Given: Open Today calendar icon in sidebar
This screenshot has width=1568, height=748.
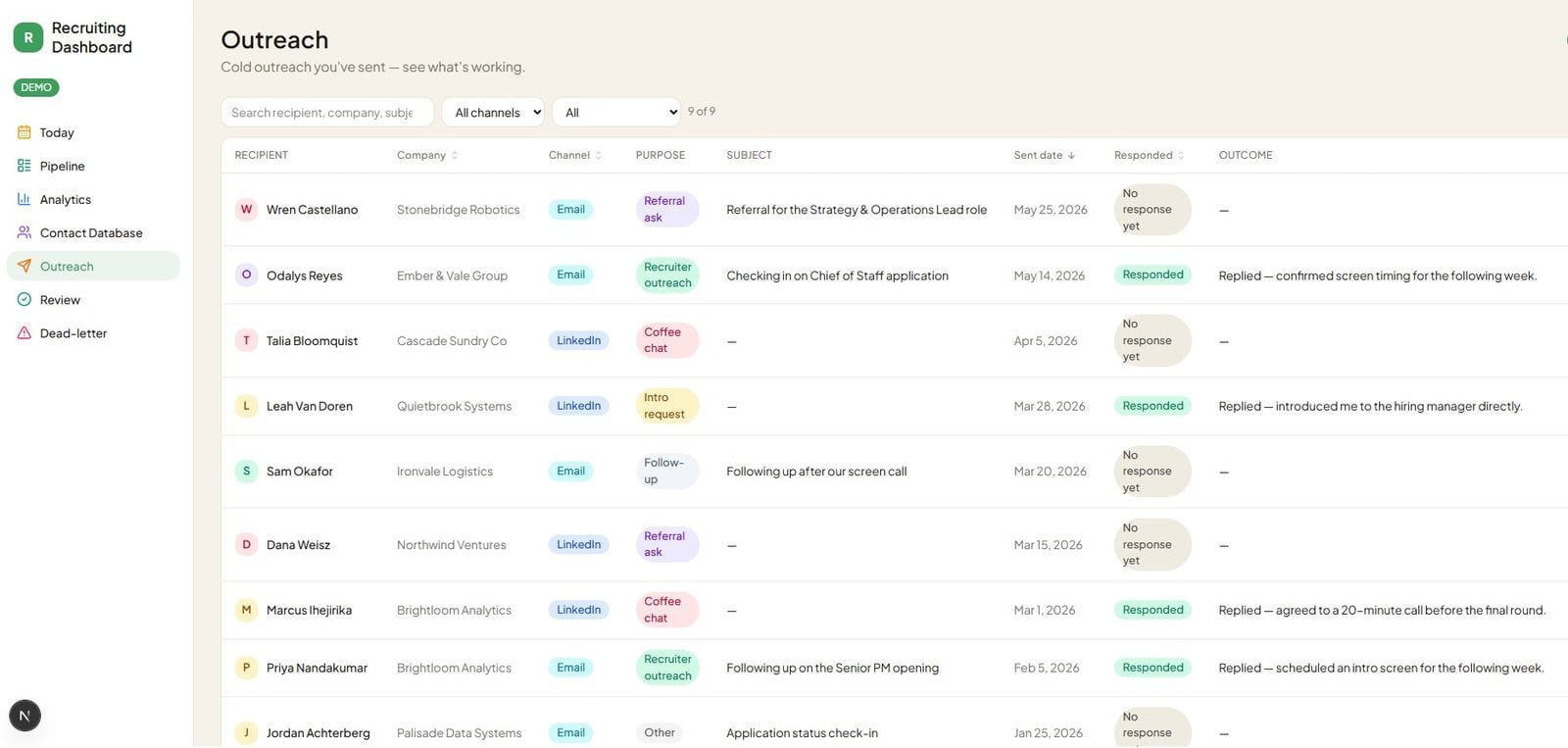Looking at the screenshot, I should tap(24, 132).
